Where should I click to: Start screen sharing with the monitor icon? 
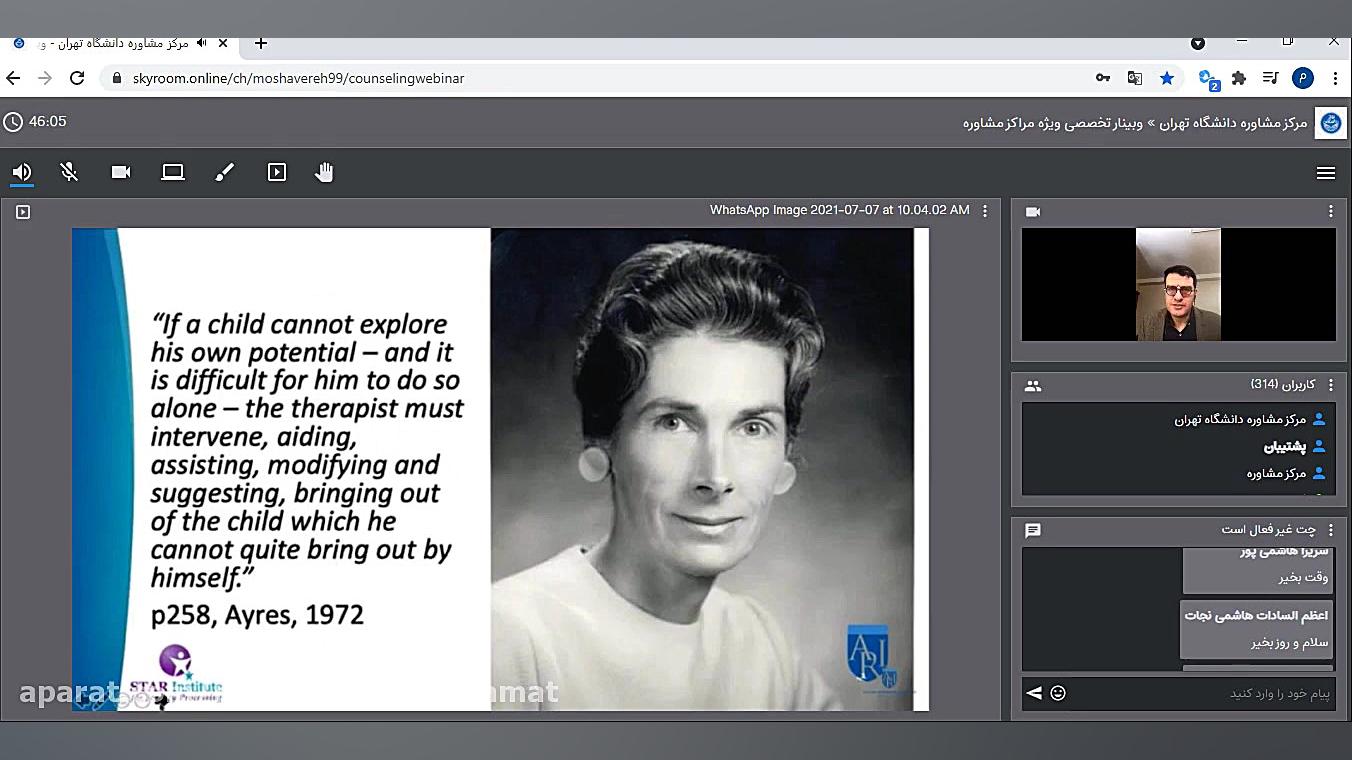click(173, 172)
